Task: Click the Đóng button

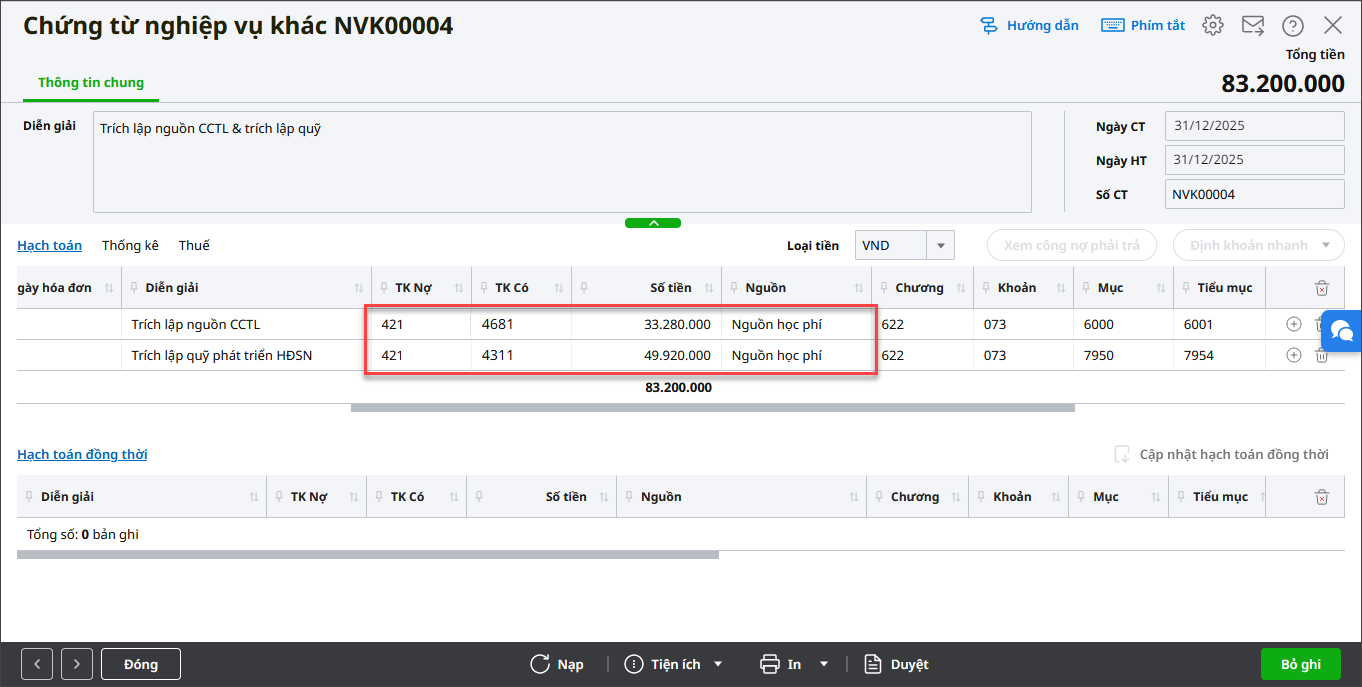Action: point(141,664)
